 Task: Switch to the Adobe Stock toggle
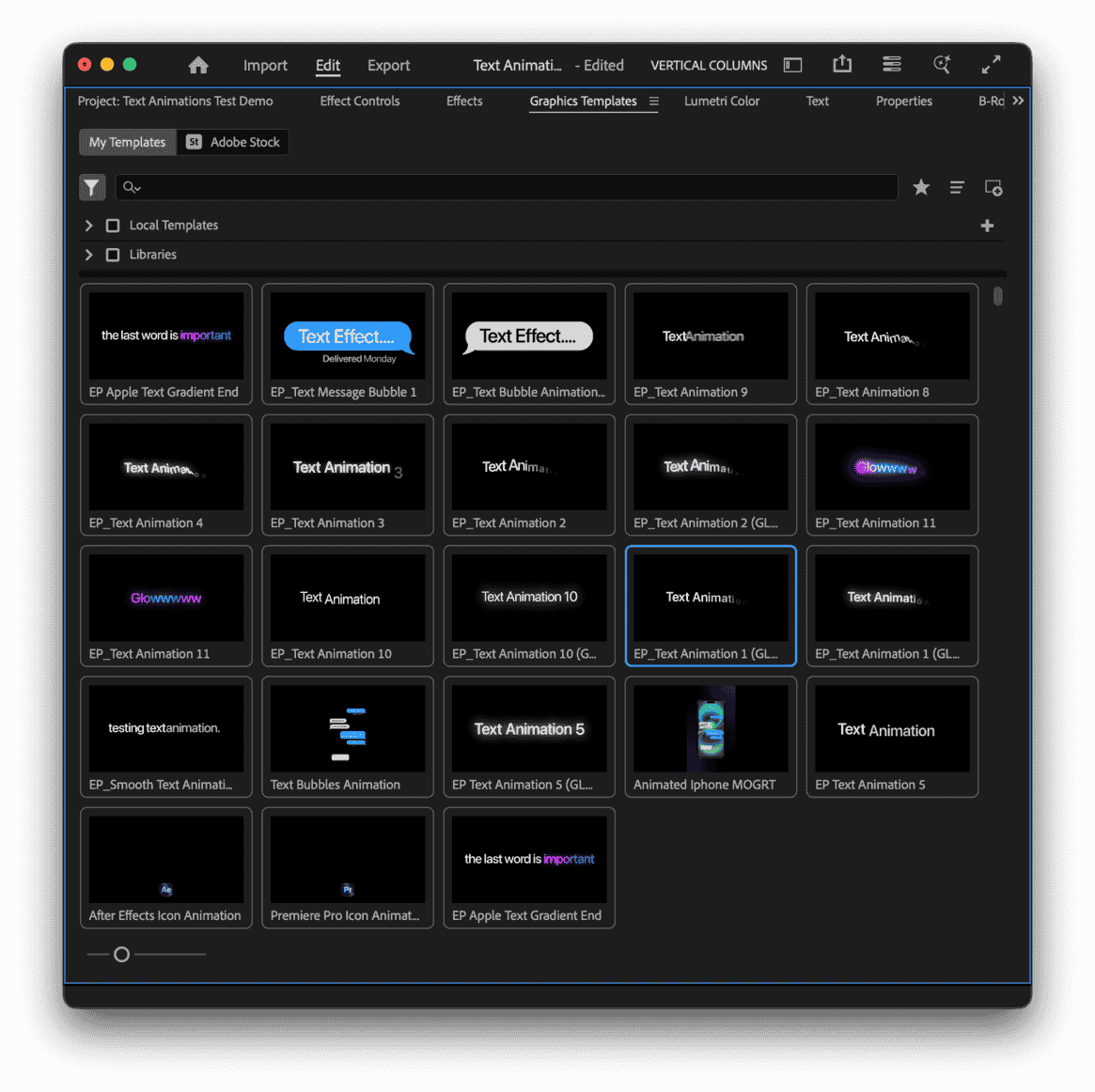pyautogui.click(x=233, y=142)
